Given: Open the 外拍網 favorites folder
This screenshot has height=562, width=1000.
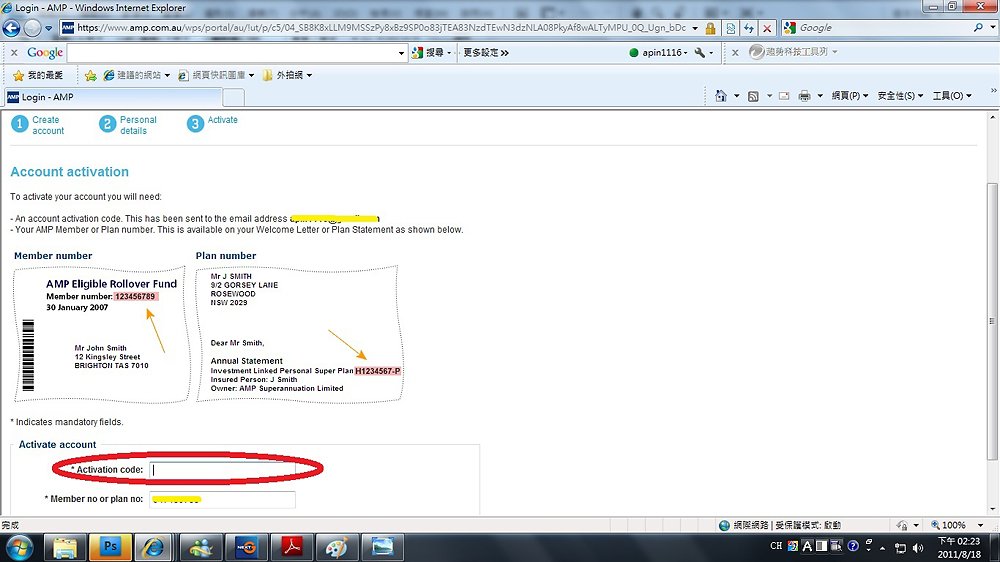Looking at the screenshot, I should pos(287,75).
